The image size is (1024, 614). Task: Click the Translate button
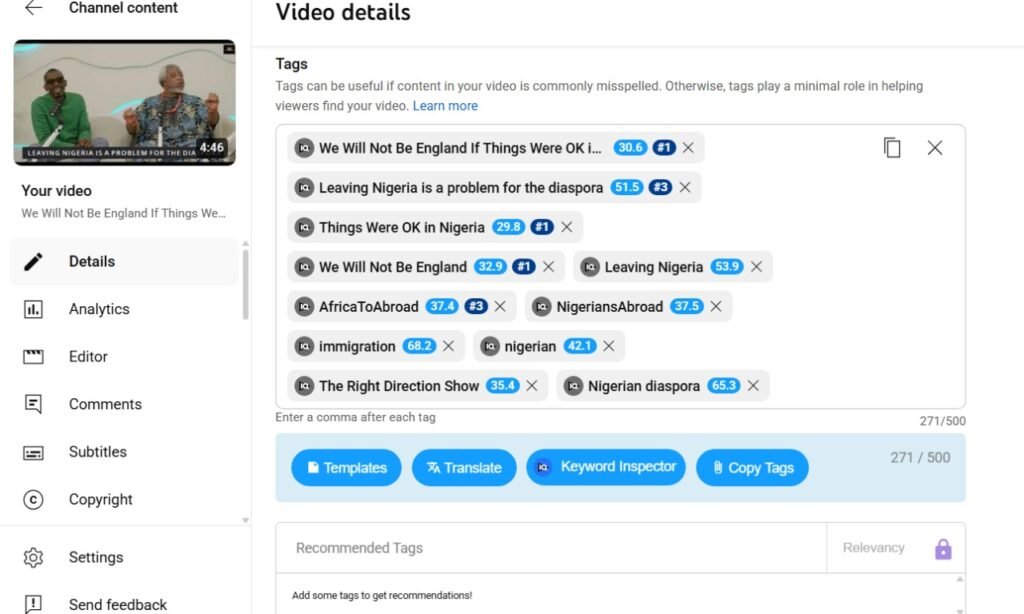(x=464, y=468)
